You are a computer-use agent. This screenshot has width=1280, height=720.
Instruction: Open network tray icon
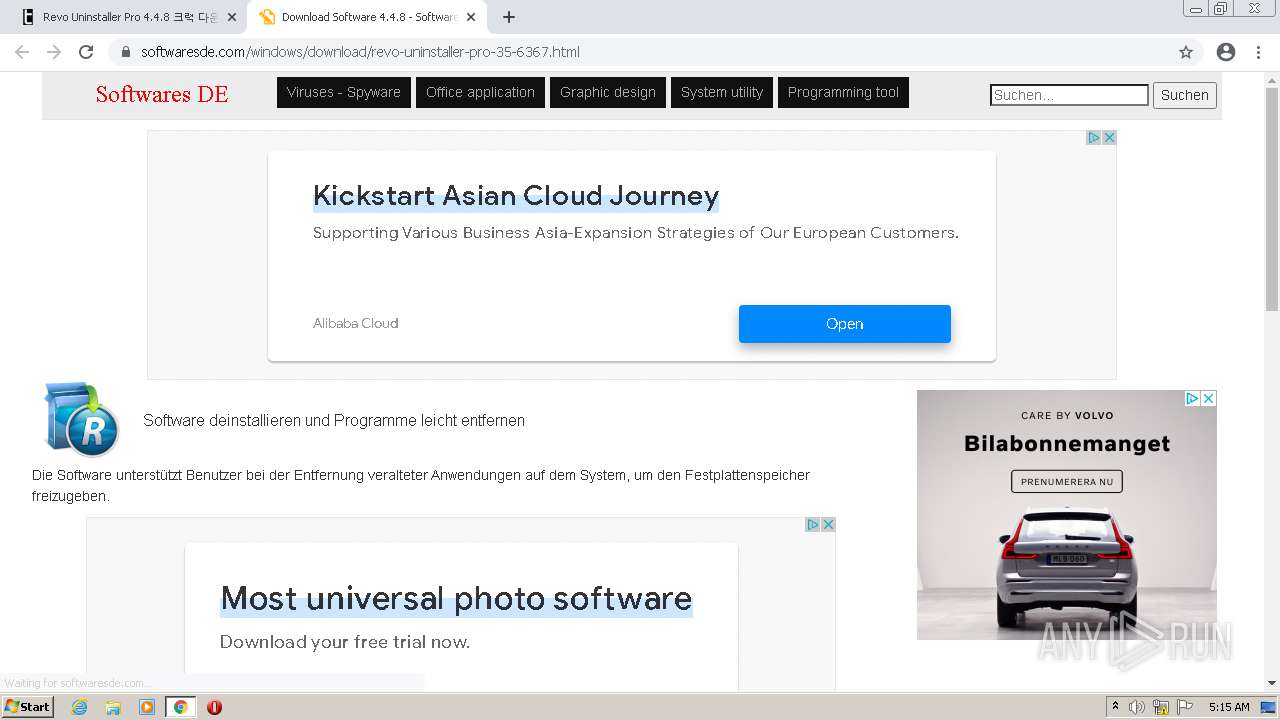click(1161, 707)
